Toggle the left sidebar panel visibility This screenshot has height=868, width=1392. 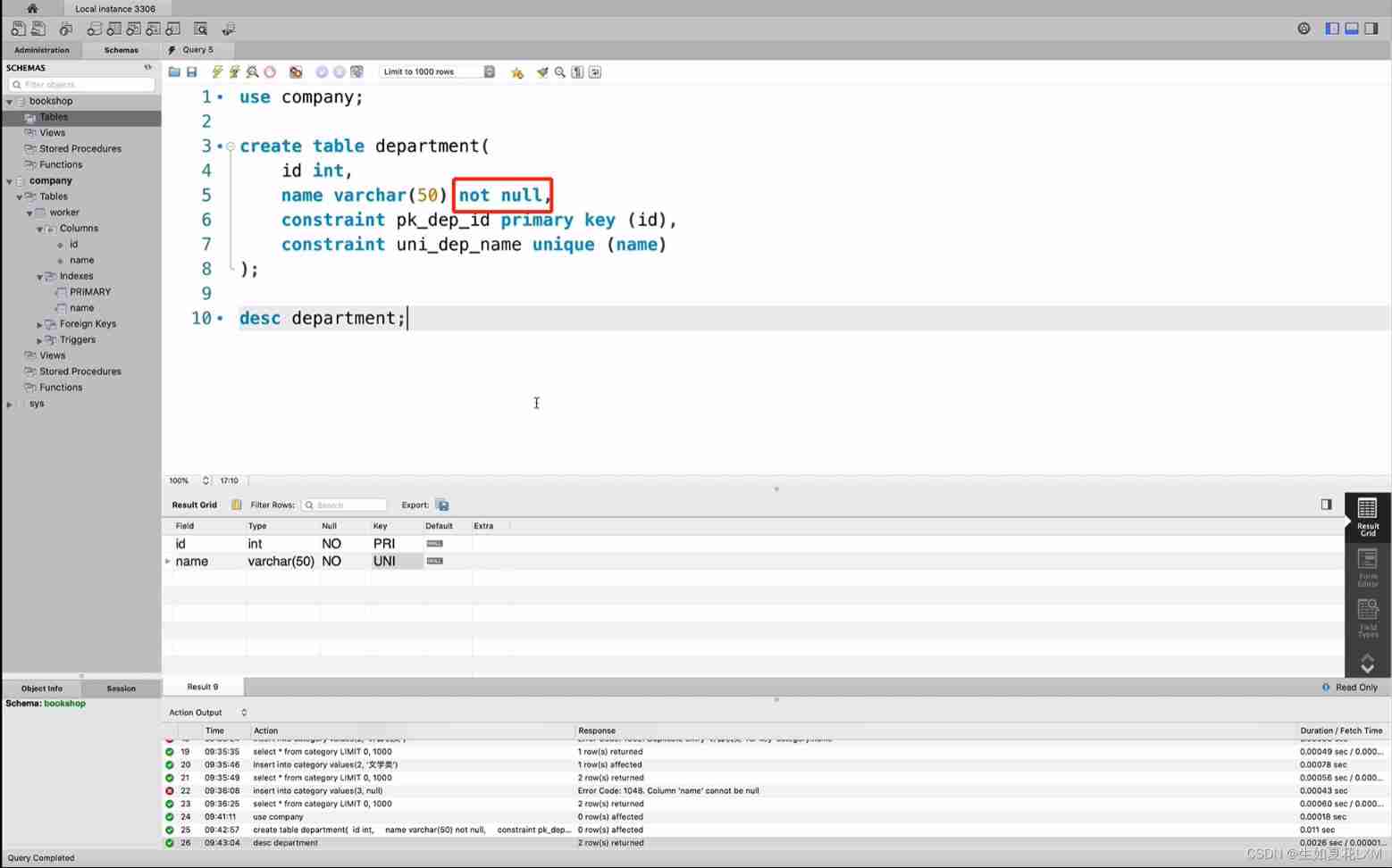coord(1332,29)
